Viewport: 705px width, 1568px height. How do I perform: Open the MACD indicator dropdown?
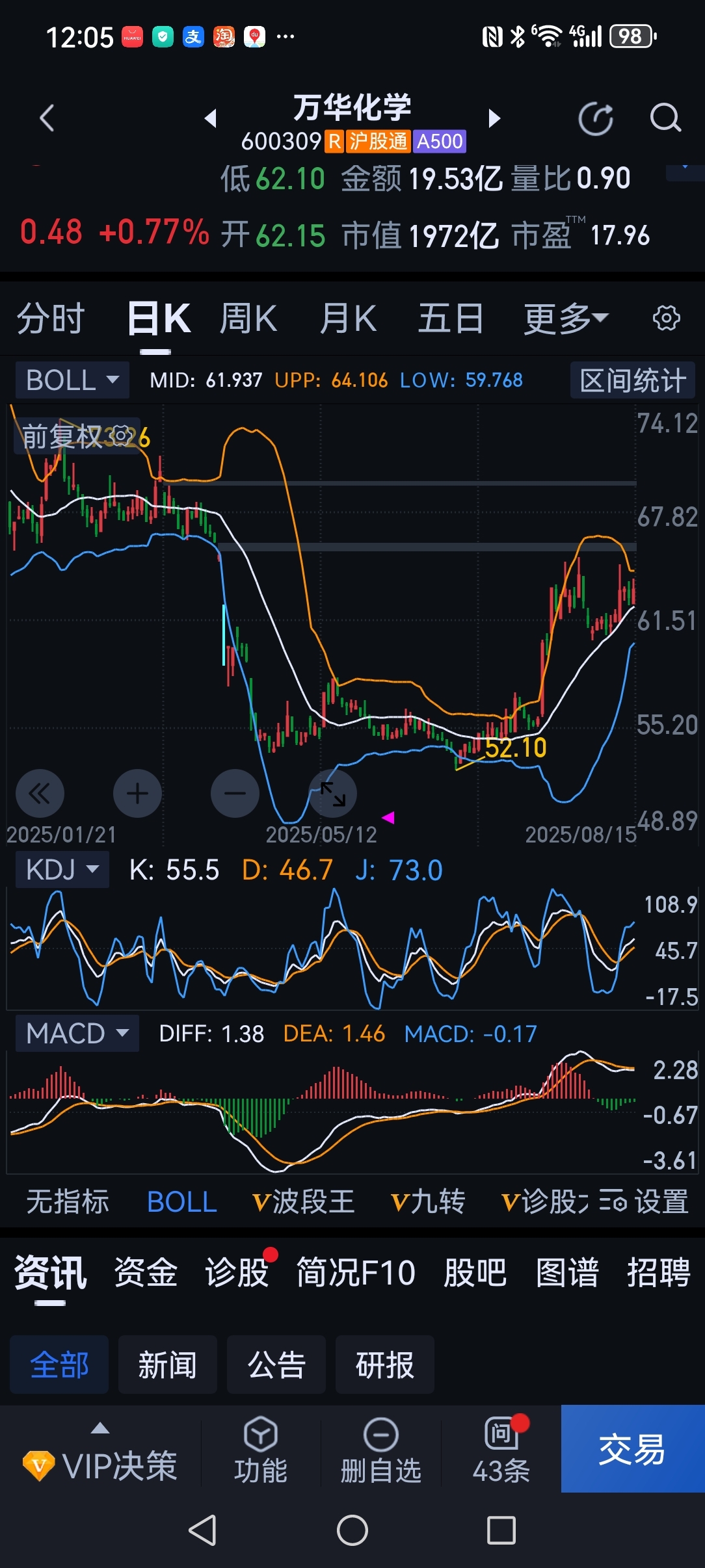[77, 1033]
